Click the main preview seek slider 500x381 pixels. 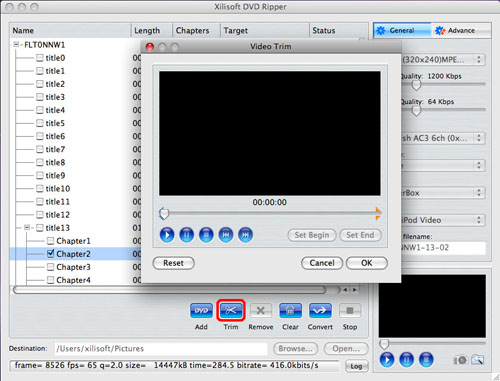coord(384,344)
